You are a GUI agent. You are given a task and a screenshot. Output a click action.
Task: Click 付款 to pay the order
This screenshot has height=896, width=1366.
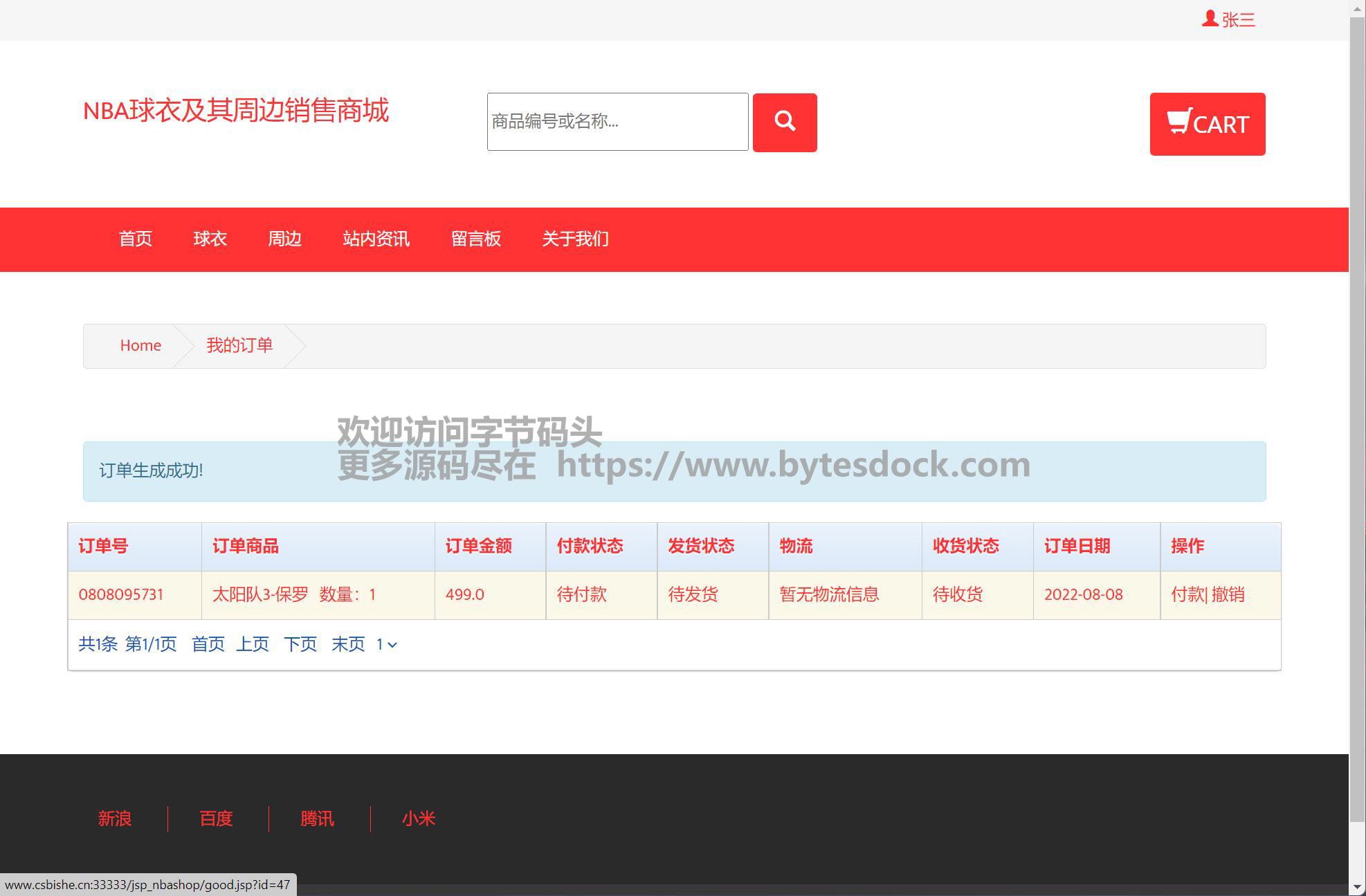tap(1187, 594)
